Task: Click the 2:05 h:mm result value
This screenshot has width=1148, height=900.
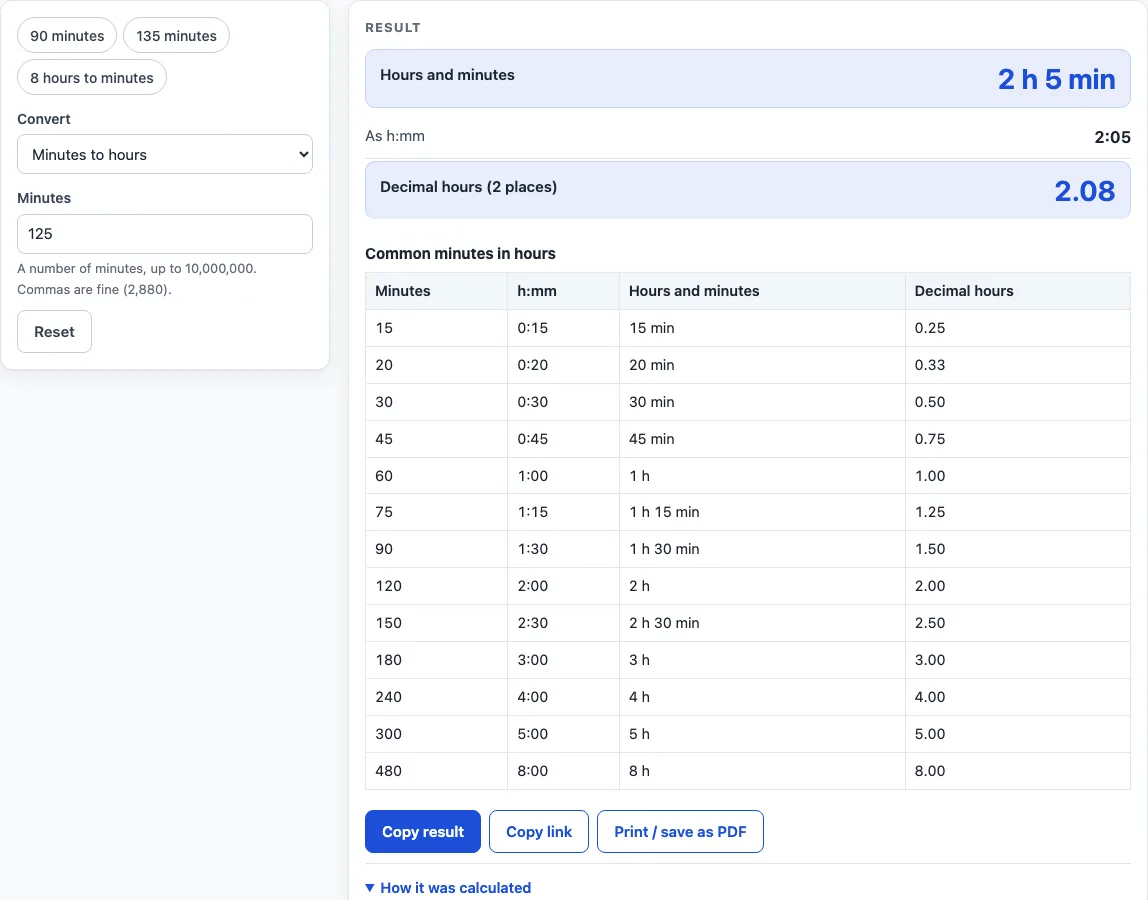Action: tap(1112, 137)
